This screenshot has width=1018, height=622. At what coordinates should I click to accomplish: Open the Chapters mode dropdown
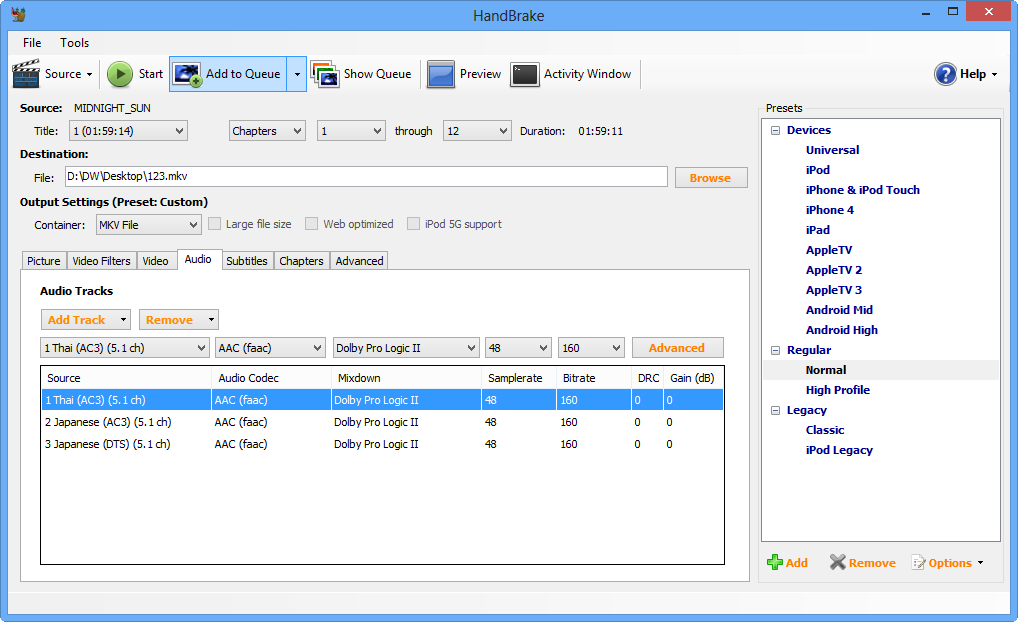pyautogui.click(x=267, y=131)
